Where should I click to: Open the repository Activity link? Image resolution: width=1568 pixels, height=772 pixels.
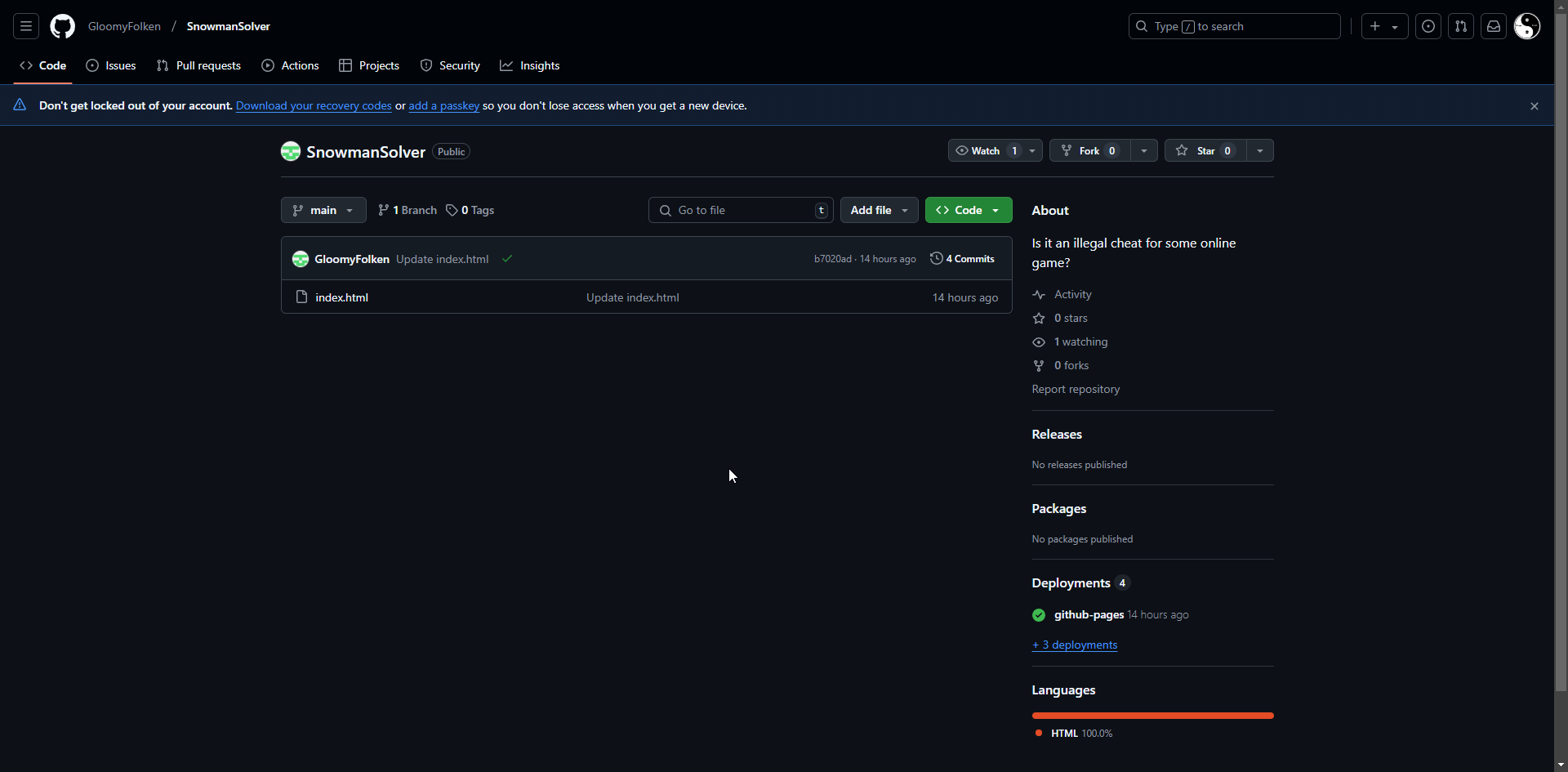click(x=1062, y=294)
